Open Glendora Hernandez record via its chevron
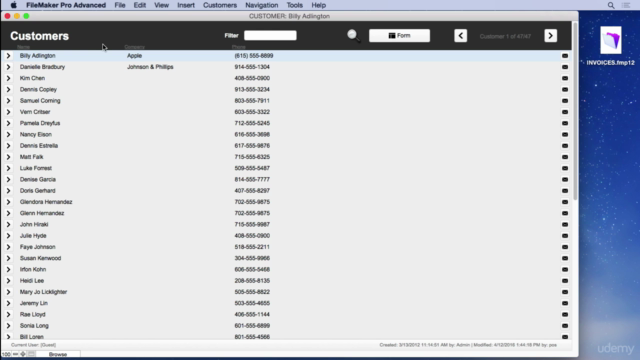640x360 pixels. click(x=8, y=202)
